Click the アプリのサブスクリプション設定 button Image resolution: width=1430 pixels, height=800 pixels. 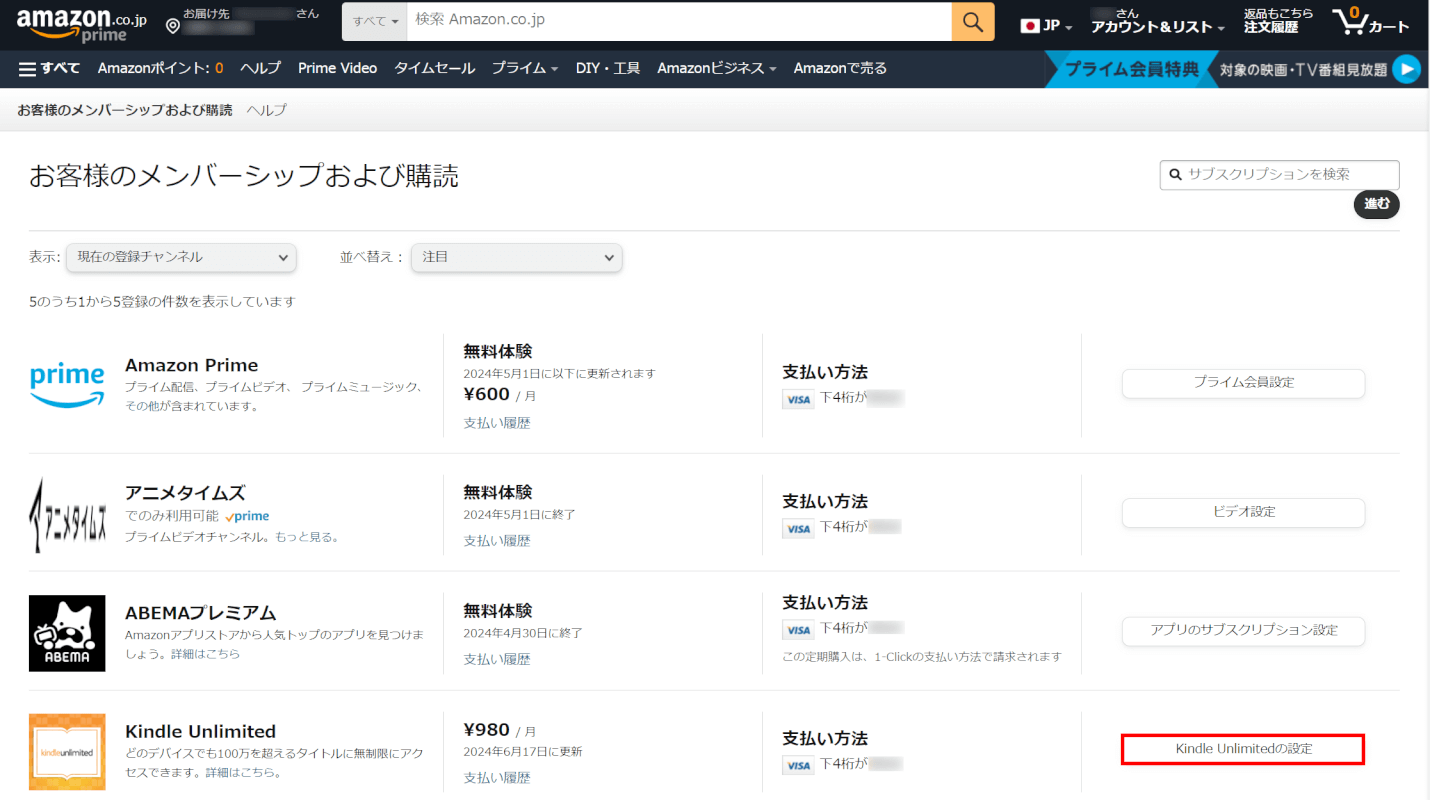1243,631
